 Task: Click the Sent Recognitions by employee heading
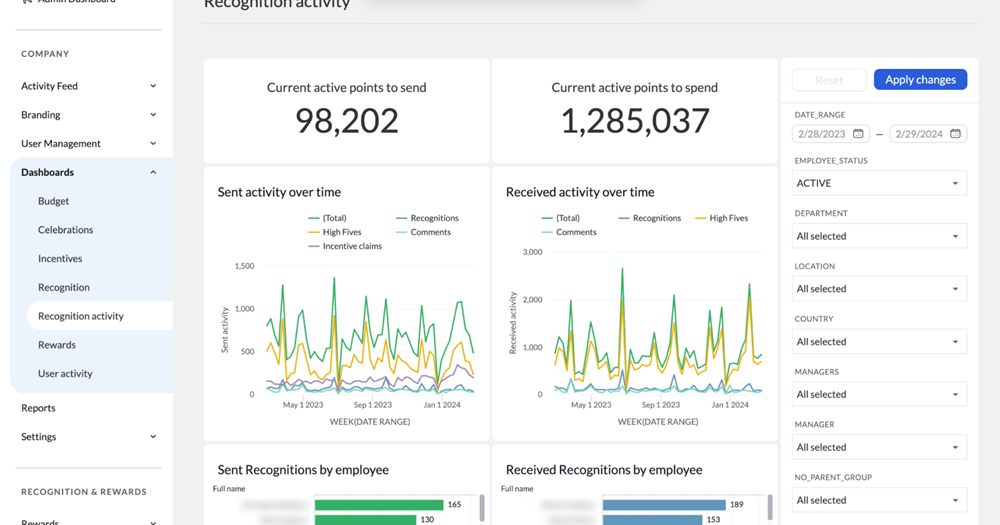303,470
